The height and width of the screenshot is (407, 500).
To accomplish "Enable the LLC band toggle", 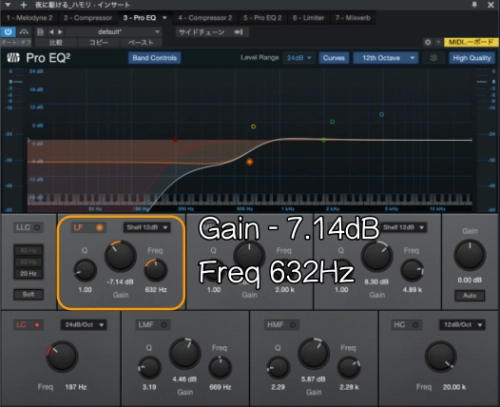I will [x=28, y=228].
